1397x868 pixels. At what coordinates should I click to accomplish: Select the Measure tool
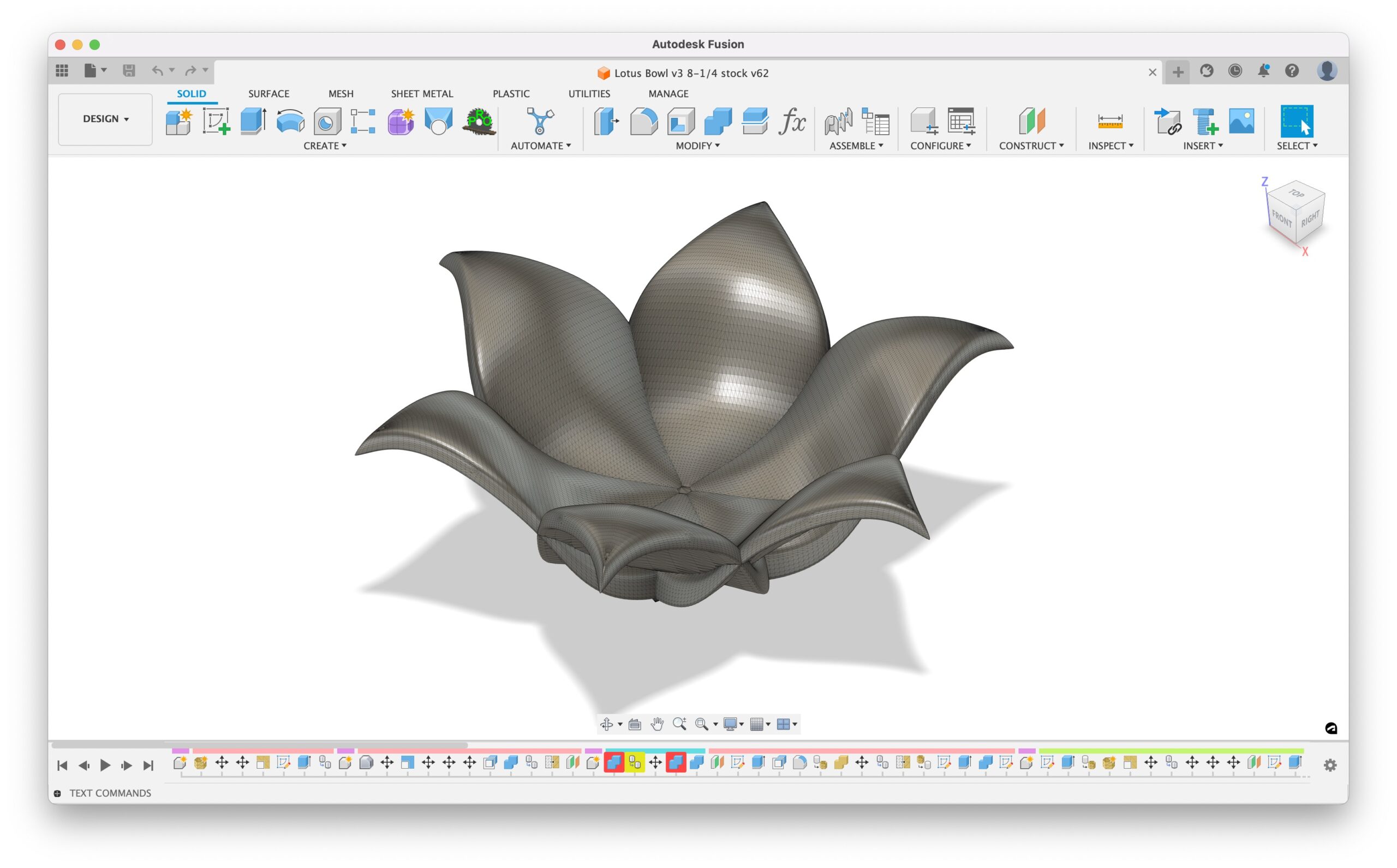(x=1110, y=121)
